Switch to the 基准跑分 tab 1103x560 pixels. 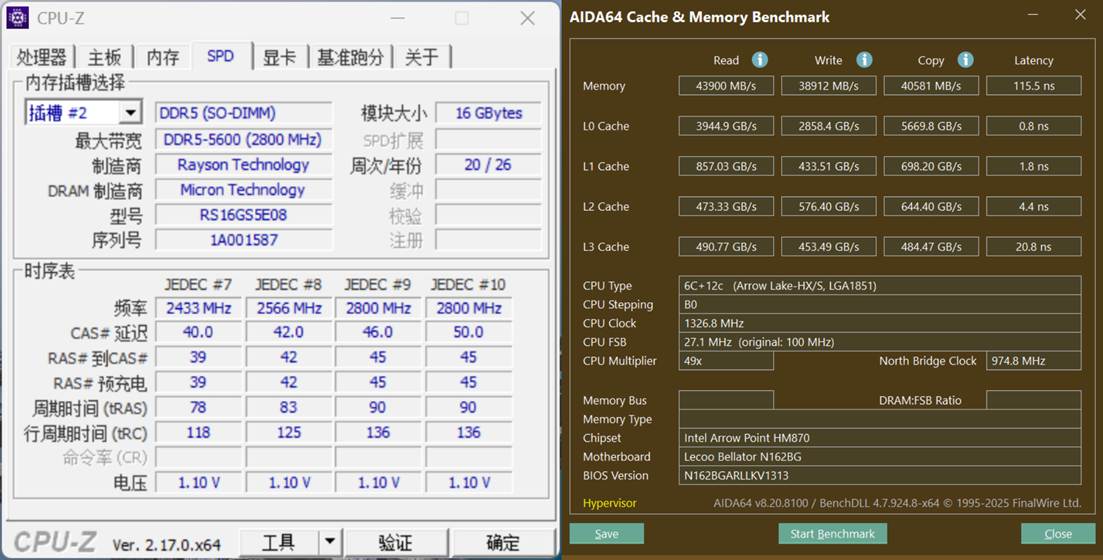(351, 57)
